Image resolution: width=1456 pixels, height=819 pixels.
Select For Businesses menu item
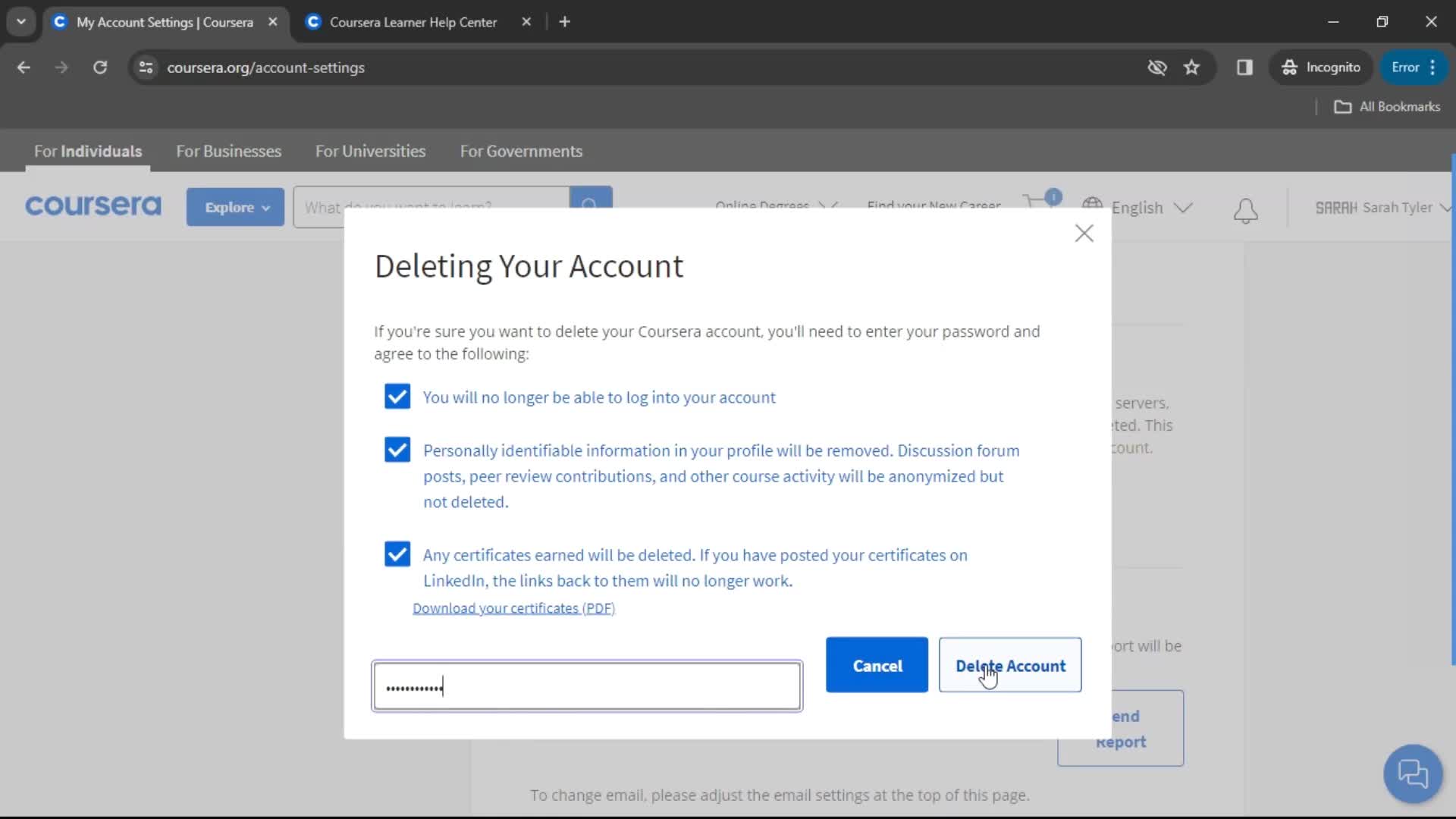(228, 151)
